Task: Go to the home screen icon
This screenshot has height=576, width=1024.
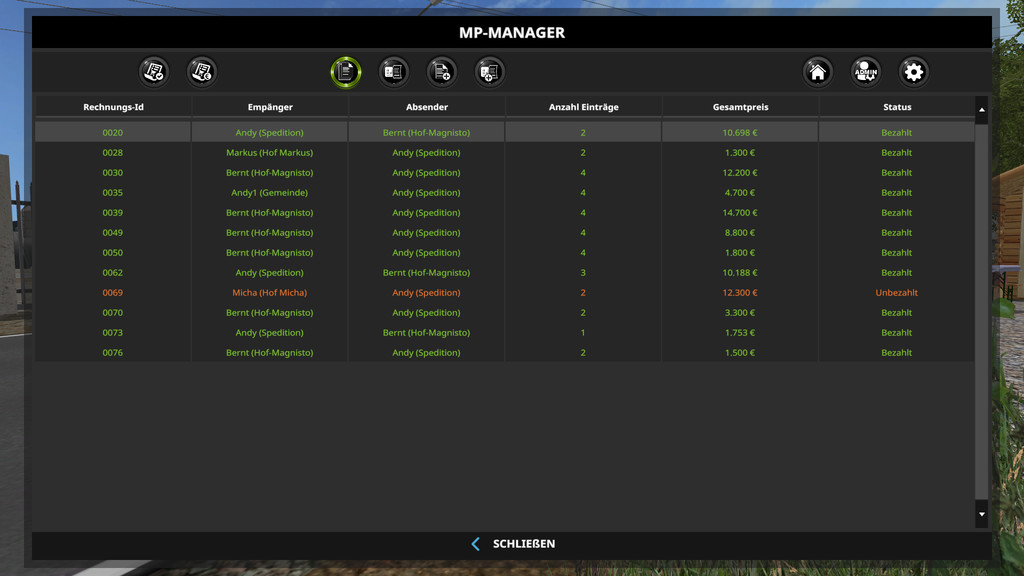Action: [817, 71]
